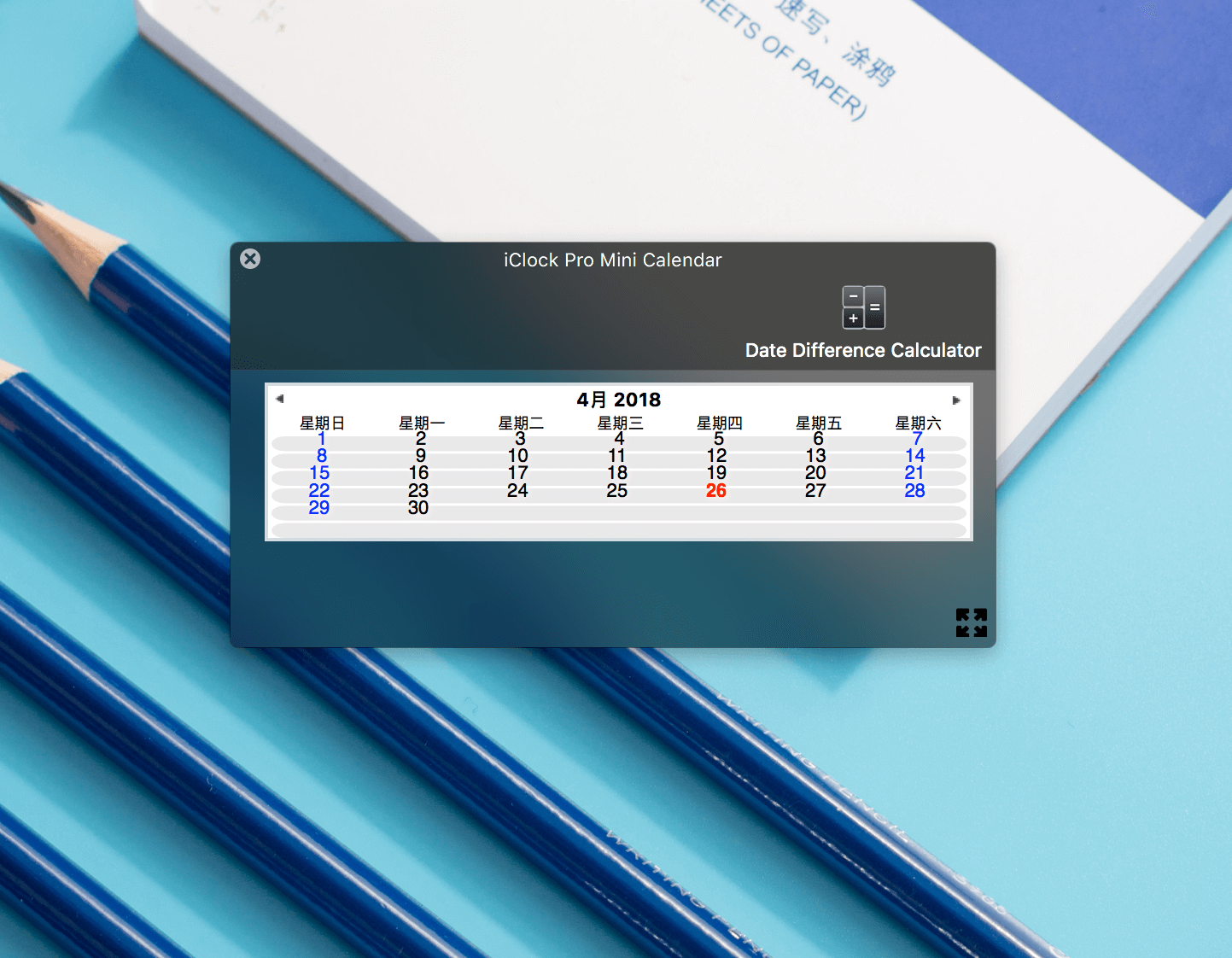Select date 21 in the calendar
This screenshot has height=958, width=1232.
915,473
